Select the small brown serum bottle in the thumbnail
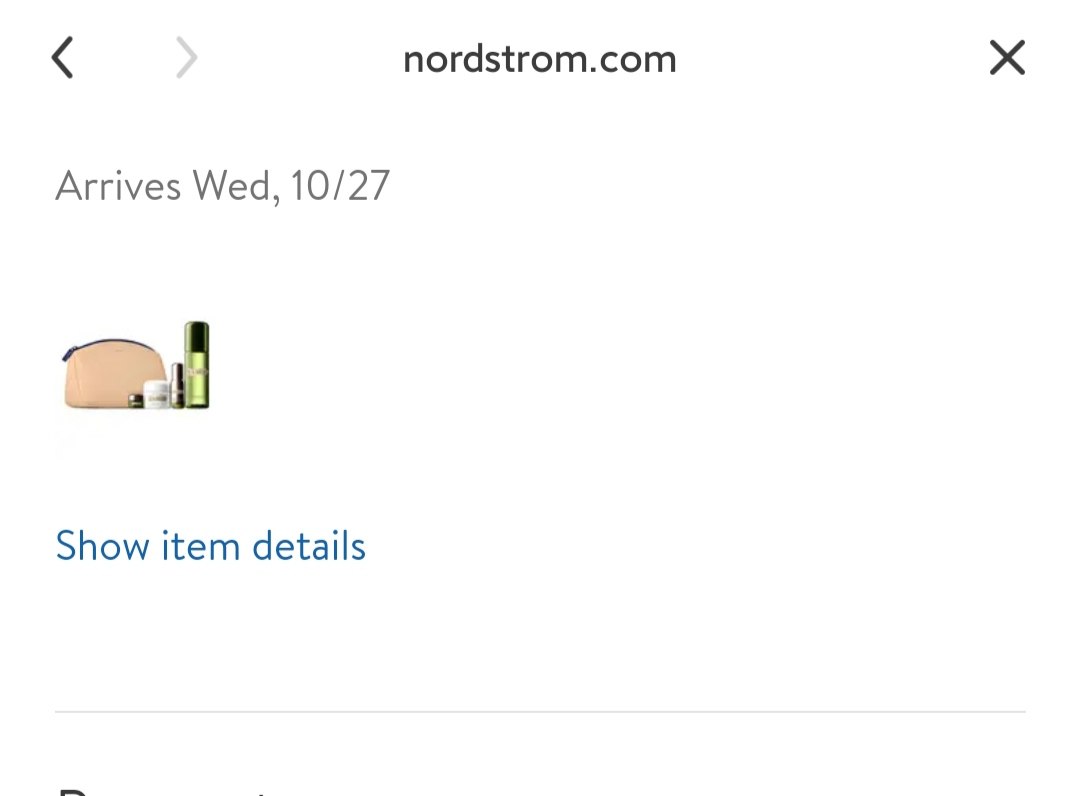Screen dimensions: 1080x796 tap(177, 386)
